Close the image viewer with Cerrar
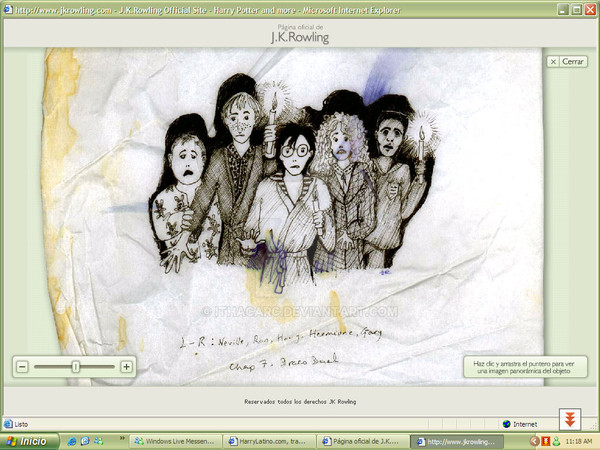 pos(567,62)
